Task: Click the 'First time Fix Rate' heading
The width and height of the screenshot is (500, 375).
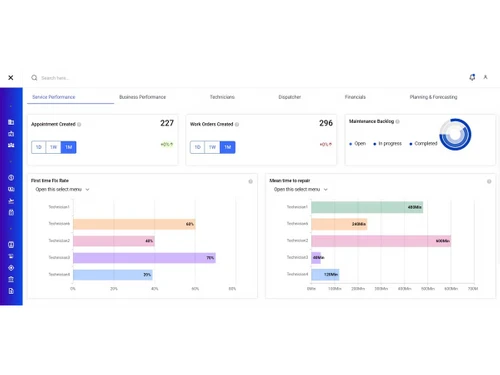Action: point(50,181)
